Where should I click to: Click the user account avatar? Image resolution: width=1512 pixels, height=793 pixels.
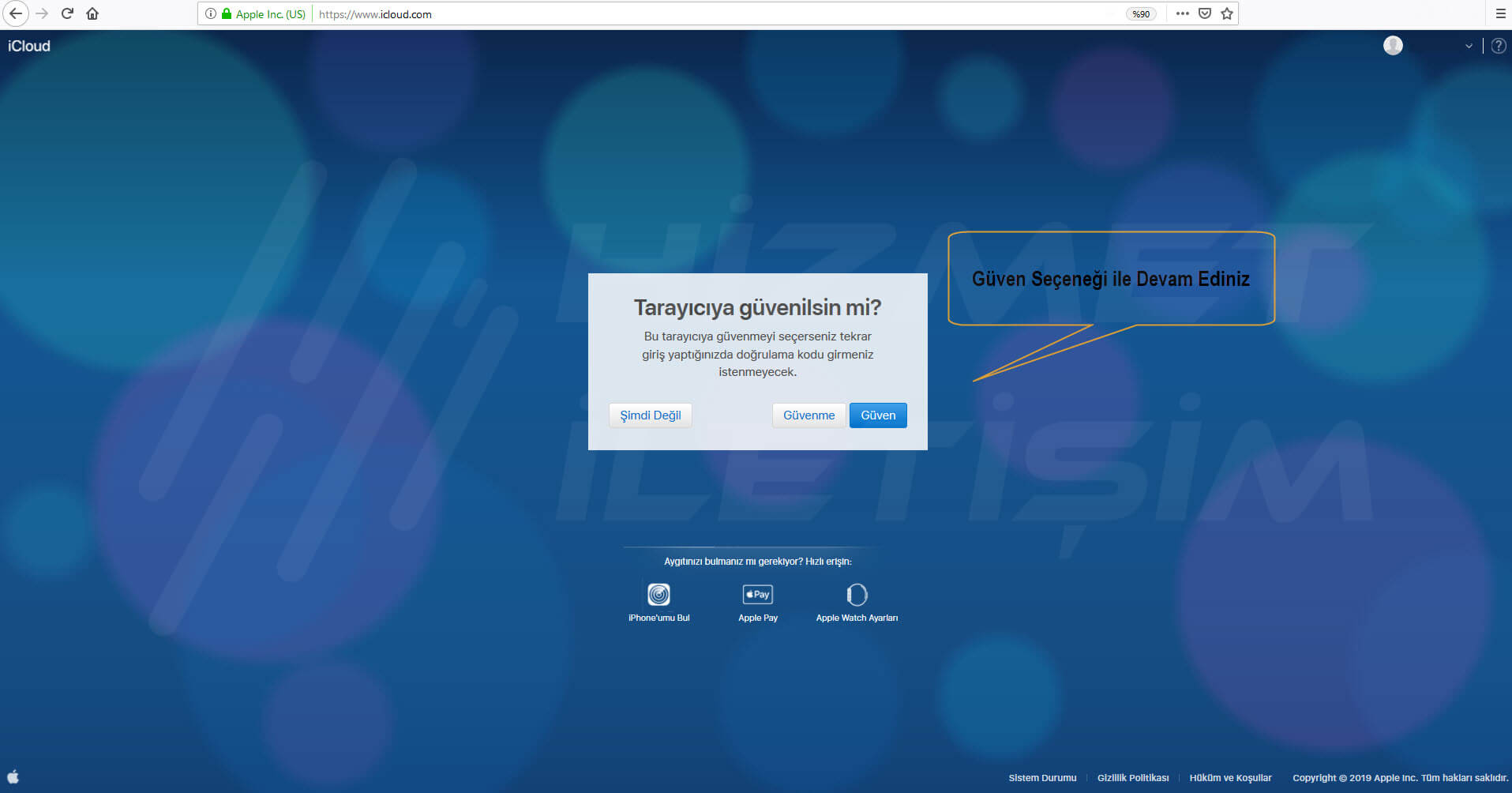pos(1393,46)
